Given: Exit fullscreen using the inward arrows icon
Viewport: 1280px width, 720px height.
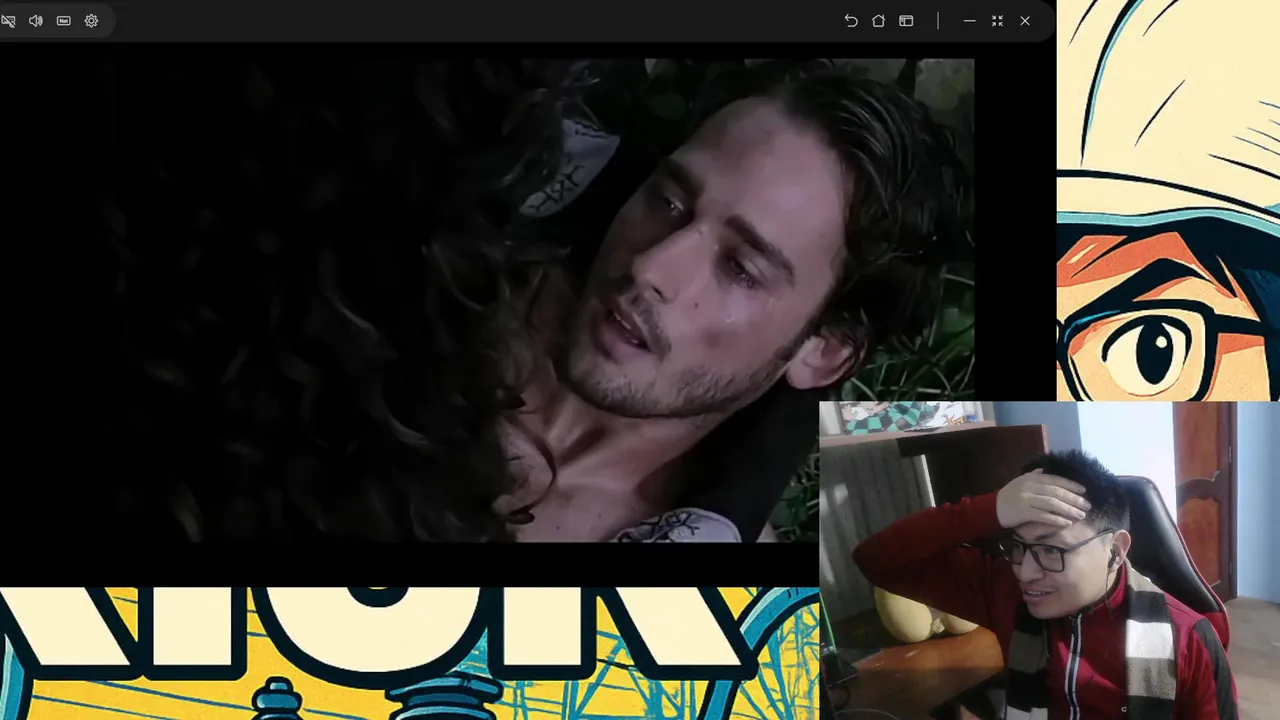Looking at the screenshot, I should coord(997,21).
